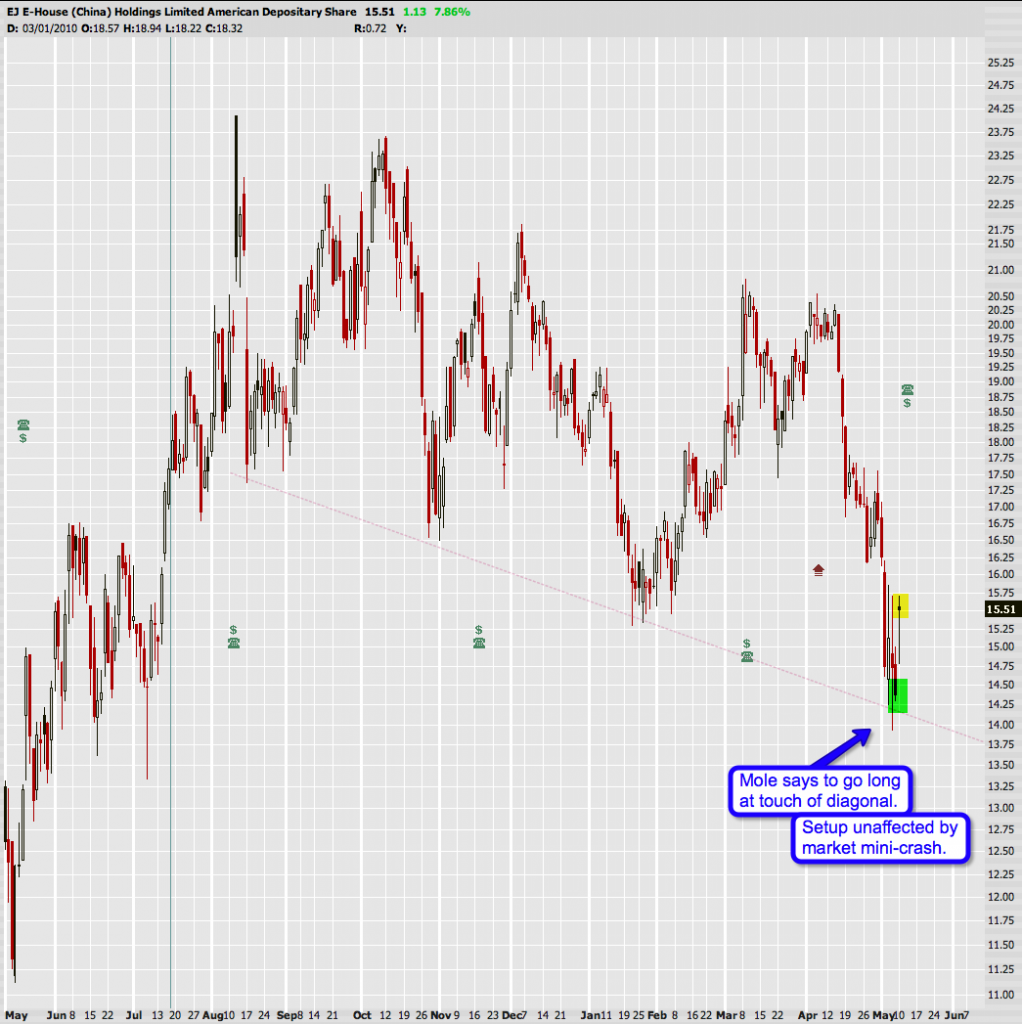This screenshot has height=1024, width=1022.
Task: Click the 17.00 price axis label
Action: pyautogui.click(x=1001, y=507)
